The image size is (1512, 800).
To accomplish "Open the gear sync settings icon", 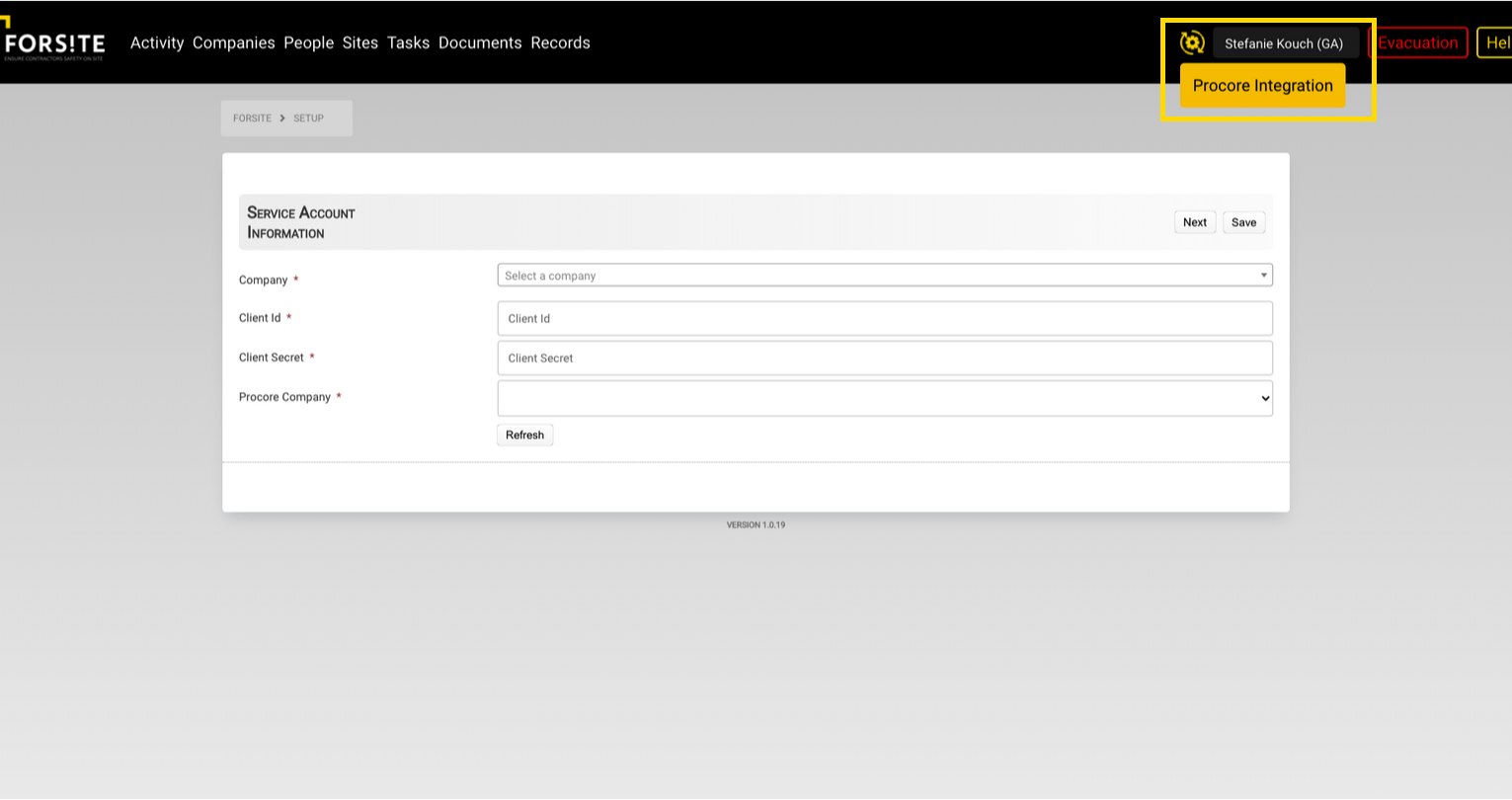I will pyautogui.click(x=1192, y=42).
